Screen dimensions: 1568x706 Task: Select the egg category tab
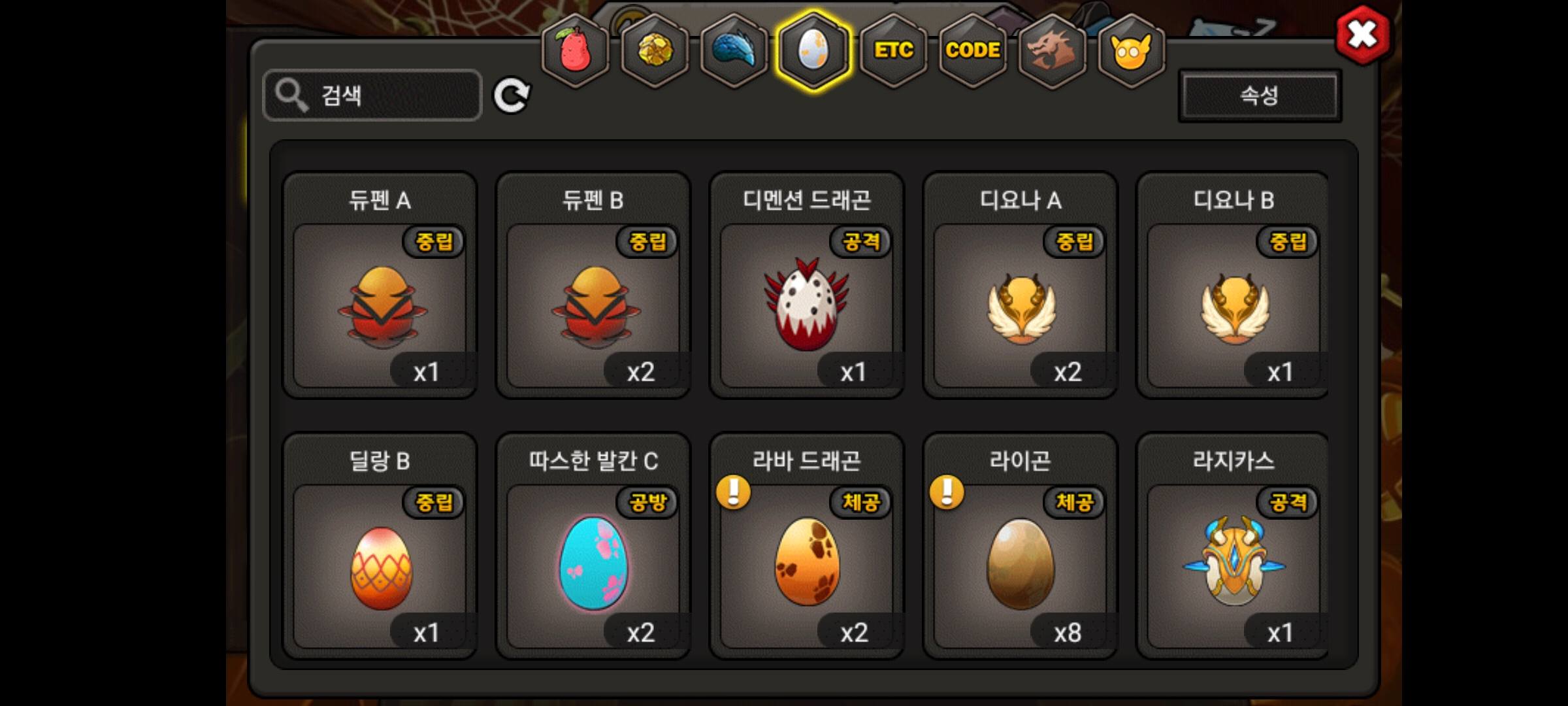(x=813, y=51)
